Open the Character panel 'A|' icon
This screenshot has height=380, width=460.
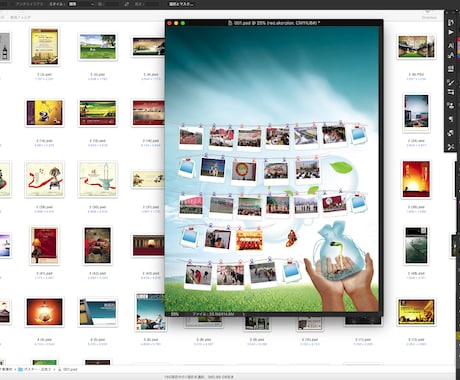click(451, 45)
